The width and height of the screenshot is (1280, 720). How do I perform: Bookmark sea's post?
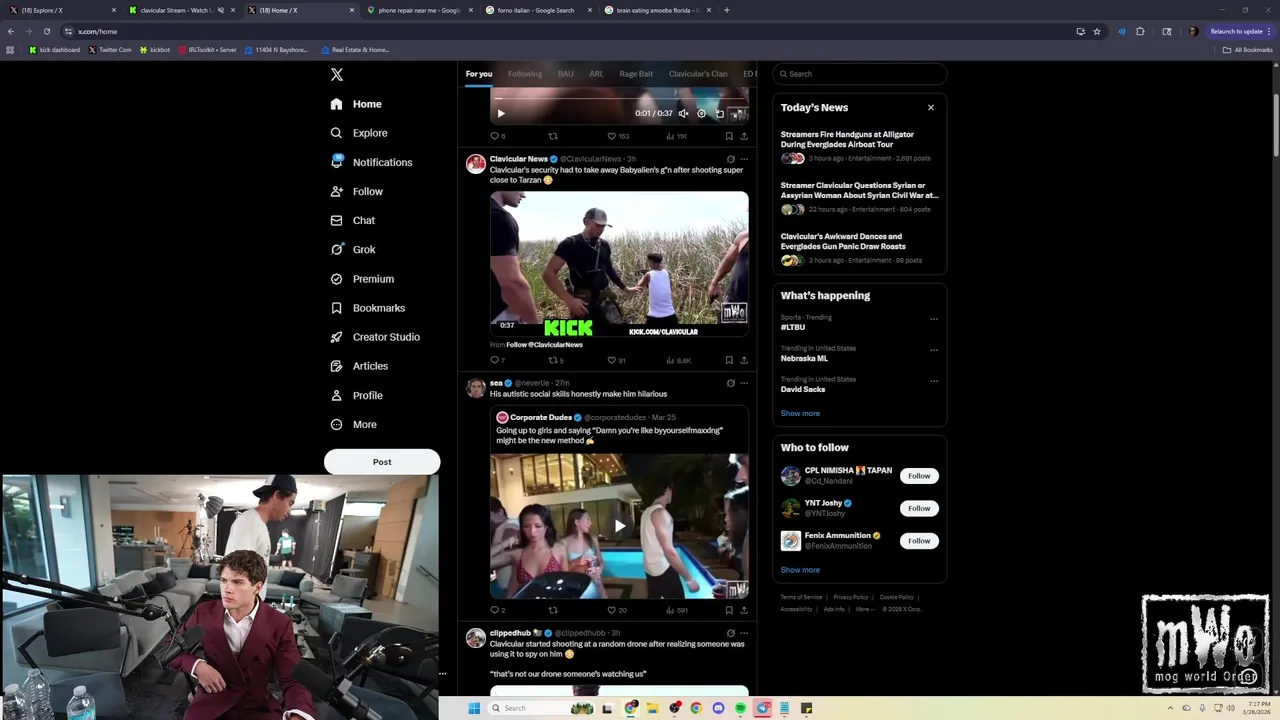click(729, 610)
